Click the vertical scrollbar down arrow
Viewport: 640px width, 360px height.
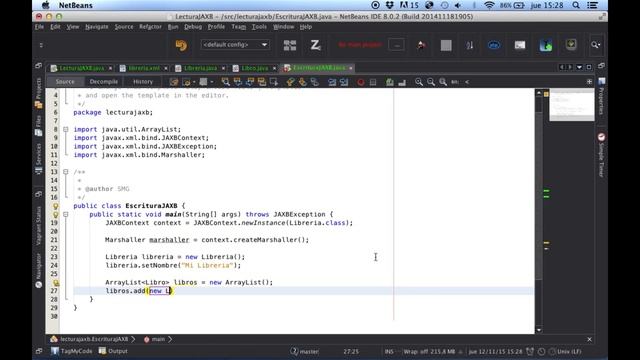[x=539, y=330]
